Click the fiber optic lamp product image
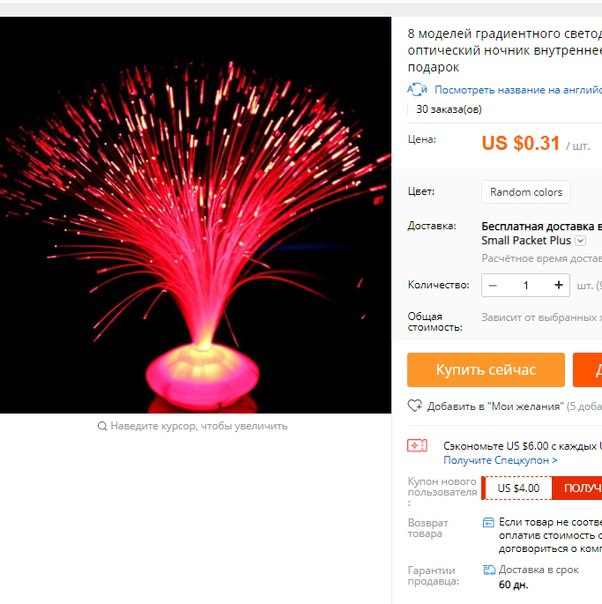602x604 pixels. 195,215
